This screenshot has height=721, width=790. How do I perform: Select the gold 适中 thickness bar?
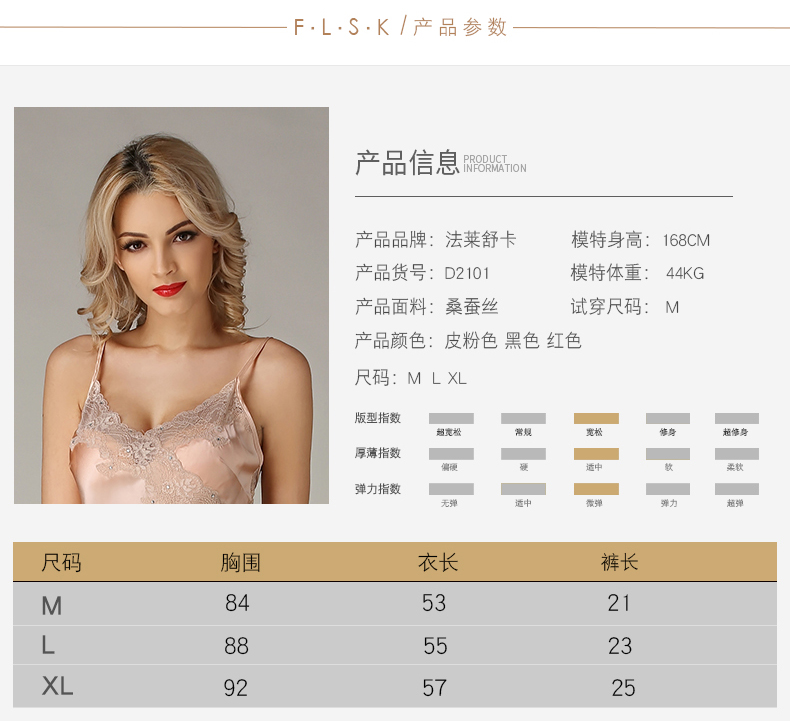[x=595, y=454]
